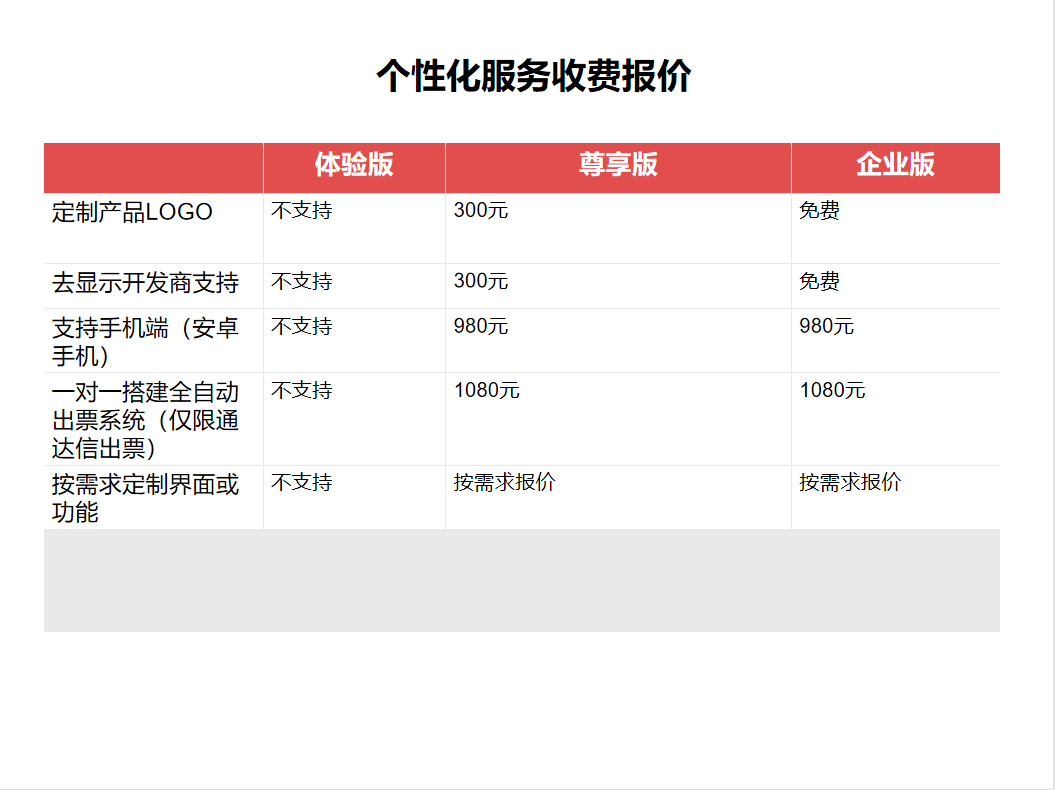The width and height of the screenshot is (1055, 790).
Task: Select 1080元 under the 尊享版 column
Action: coord(487,391)
